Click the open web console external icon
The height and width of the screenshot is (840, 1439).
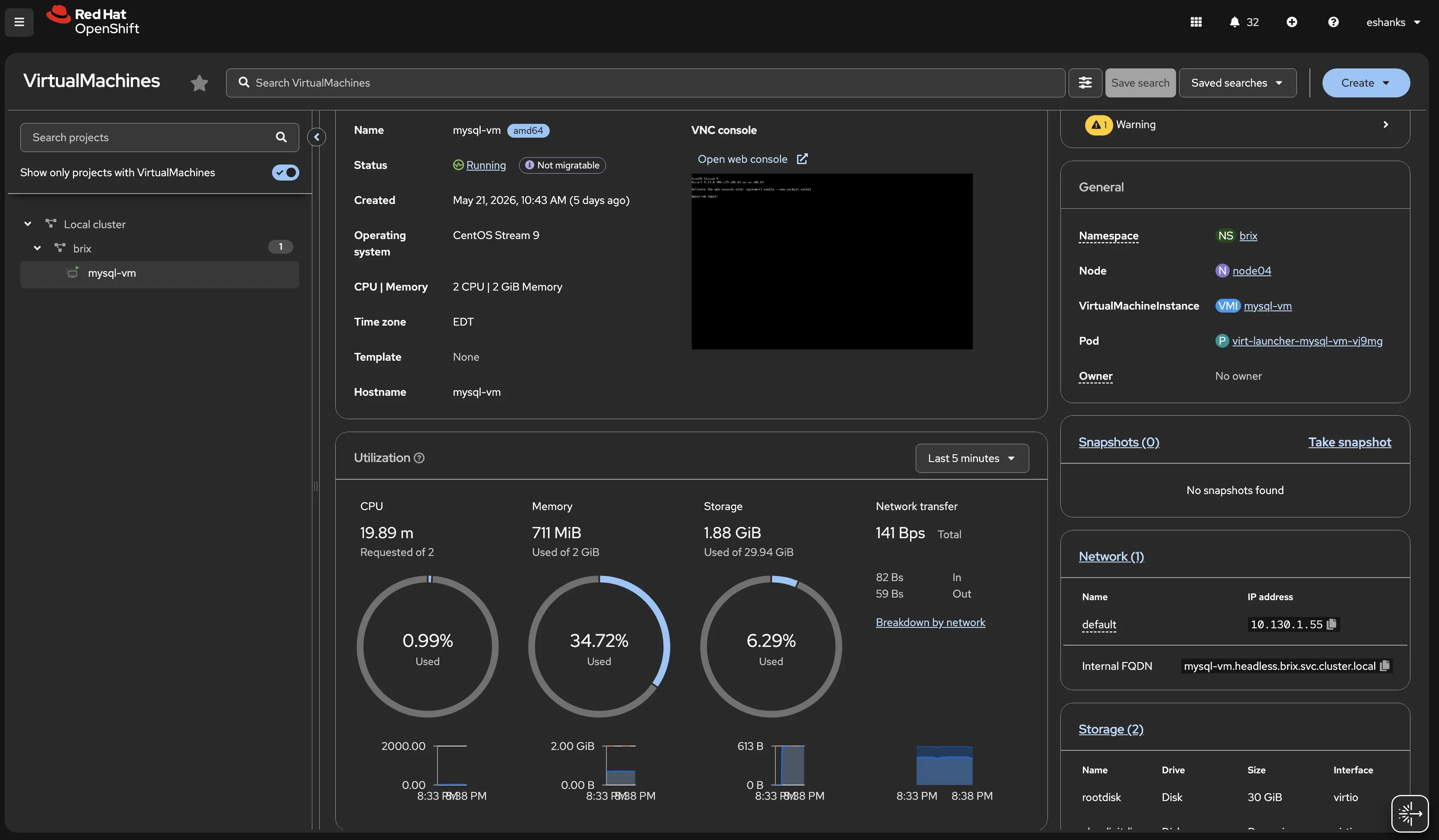point(802,158)
